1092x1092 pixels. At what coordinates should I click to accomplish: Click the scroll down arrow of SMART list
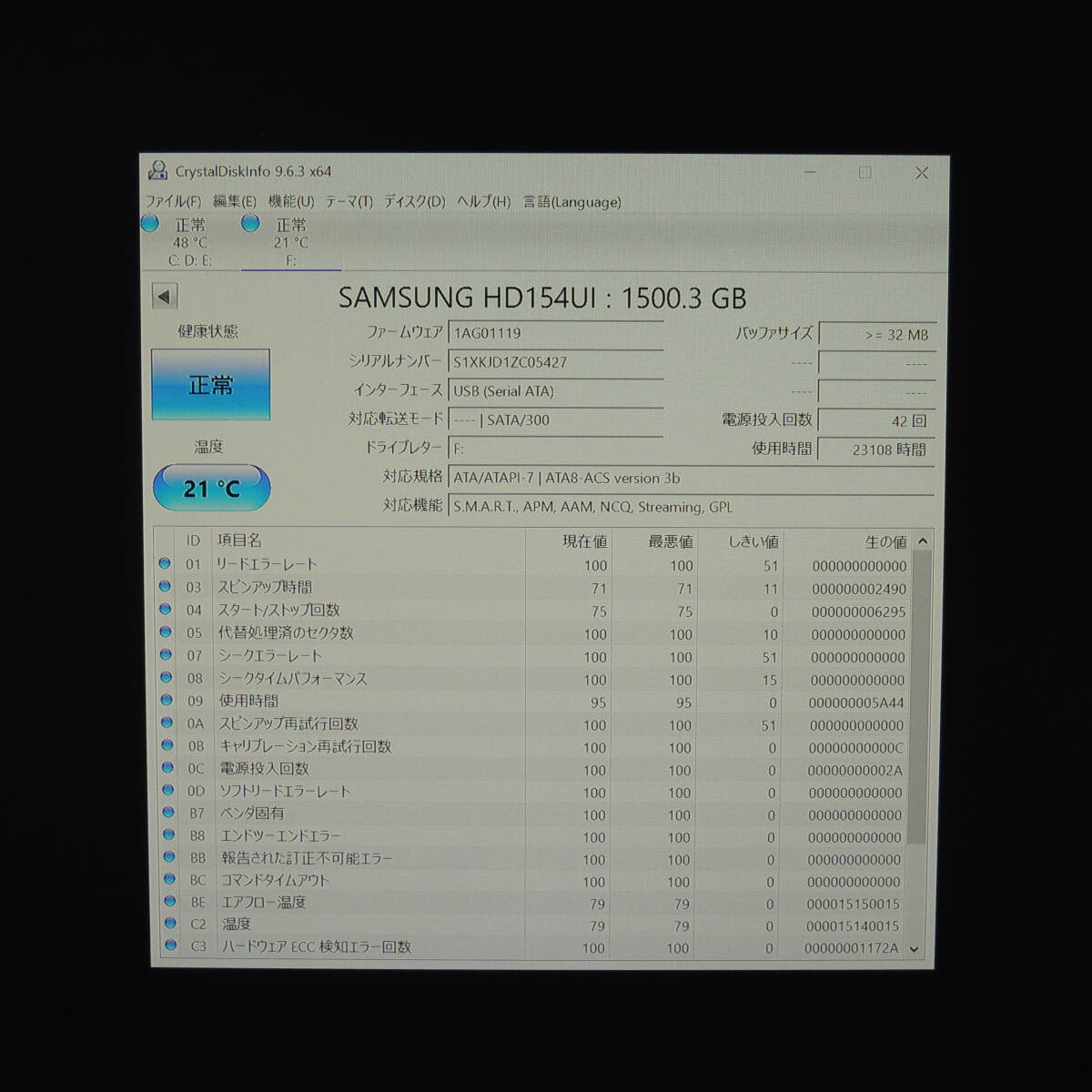point(915,948)
